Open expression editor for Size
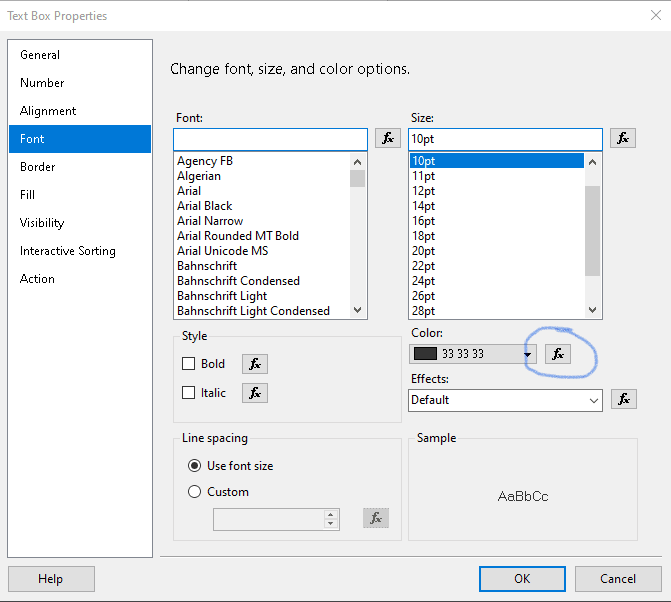The height and width of the screenshot is (602, 671). click(x=623, y=138)
